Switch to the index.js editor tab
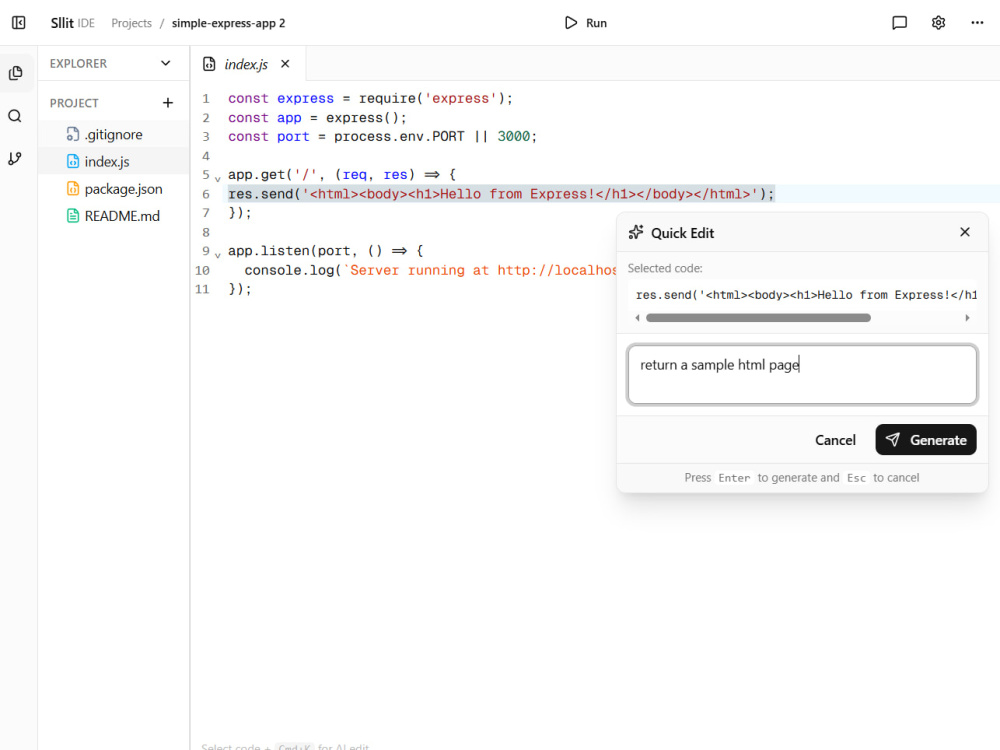The image size is (1000, 750). coord(246,64)
